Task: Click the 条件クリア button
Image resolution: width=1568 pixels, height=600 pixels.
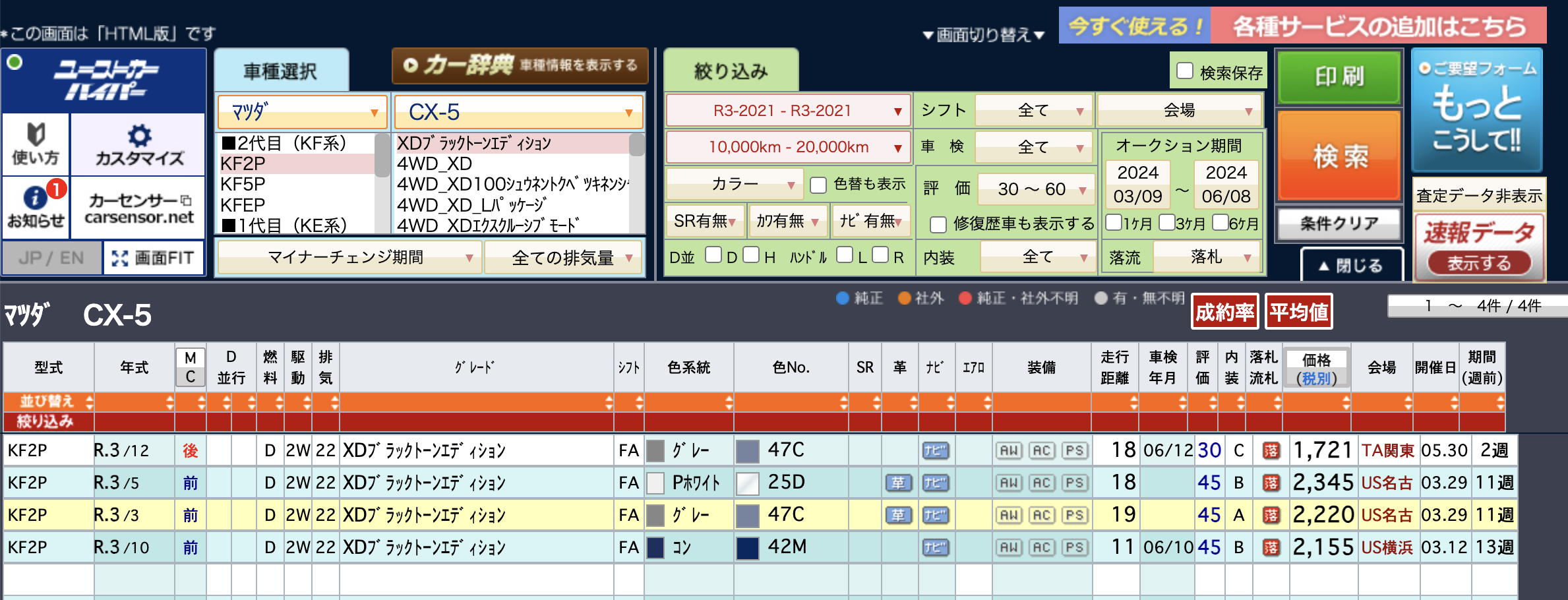Action: pos(1339,224)
